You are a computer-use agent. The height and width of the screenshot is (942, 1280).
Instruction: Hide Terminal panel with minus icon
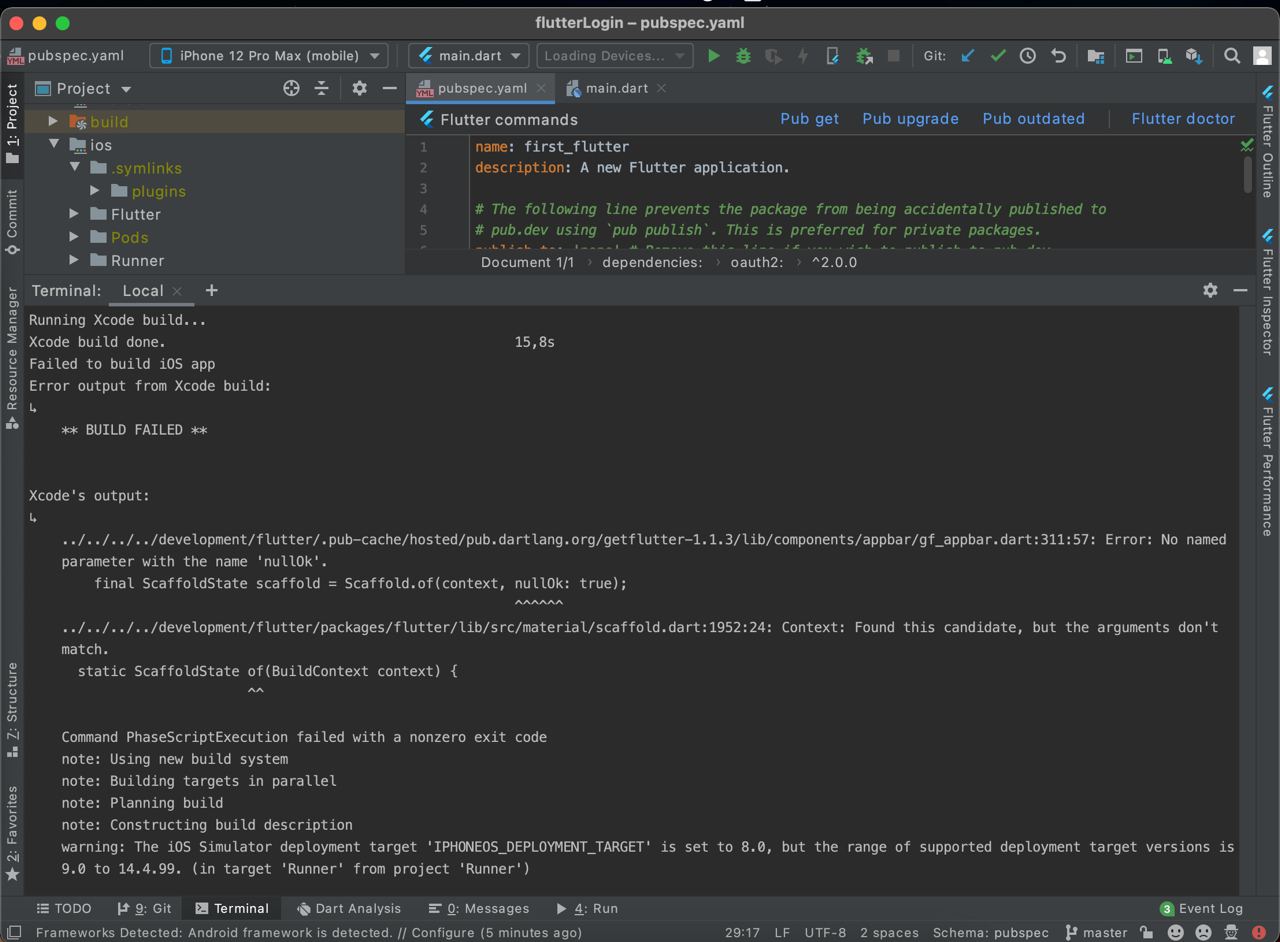tap(1240, 290)
